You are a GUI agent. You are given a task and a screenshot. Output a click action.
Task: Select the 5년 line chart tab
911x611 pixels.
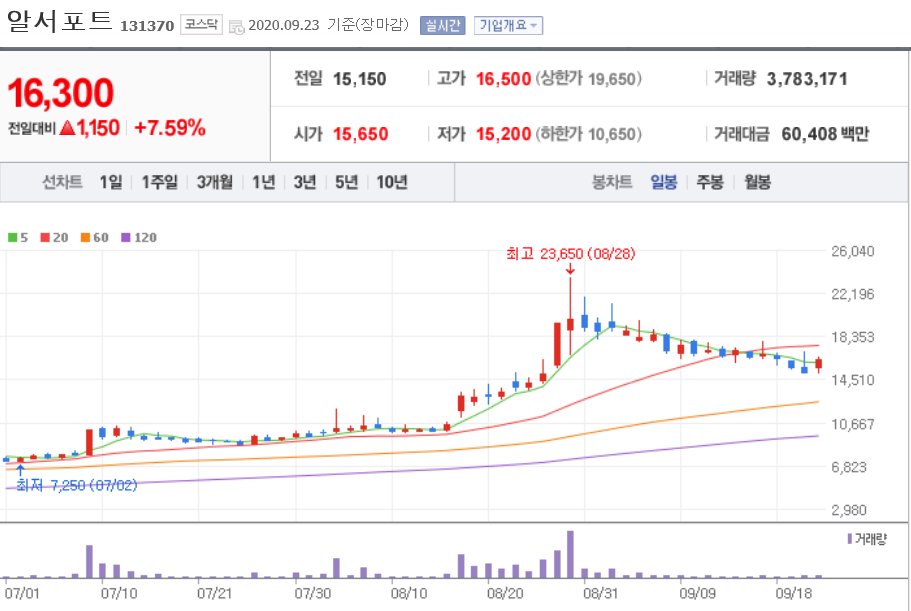coord(346,182)
